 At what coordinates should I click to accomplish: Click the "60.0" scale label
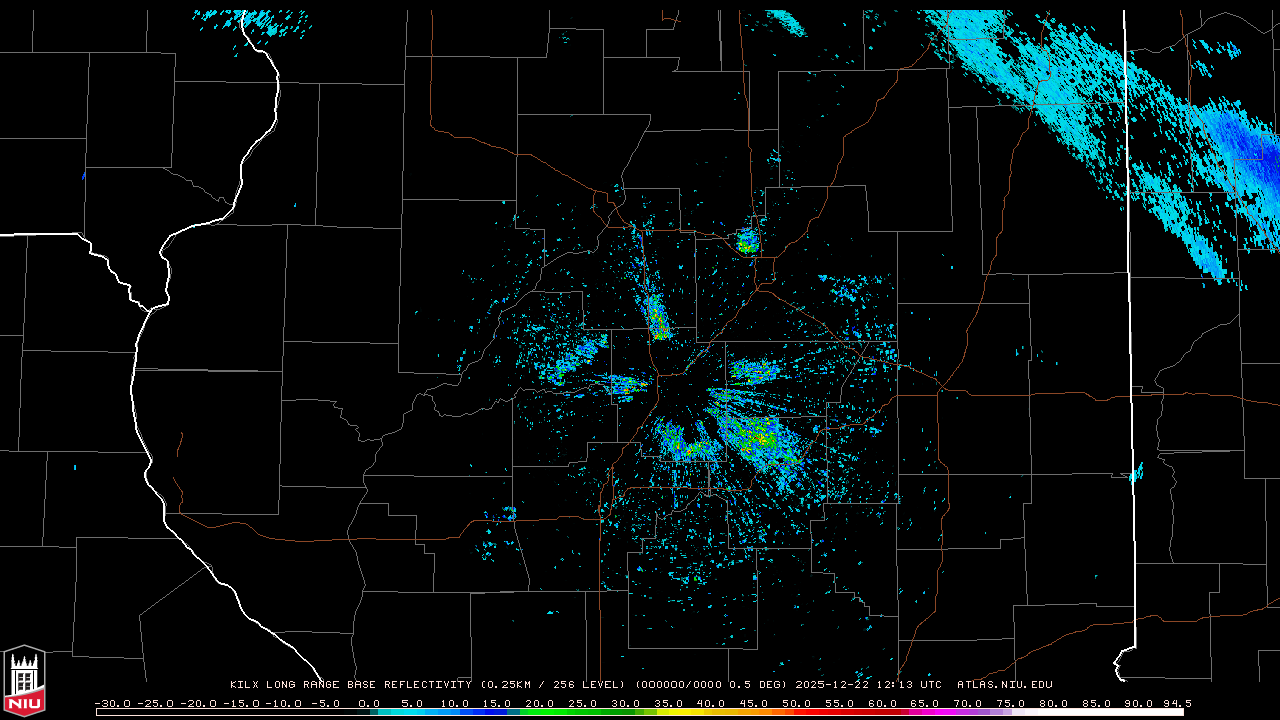(x=884, y=703)
